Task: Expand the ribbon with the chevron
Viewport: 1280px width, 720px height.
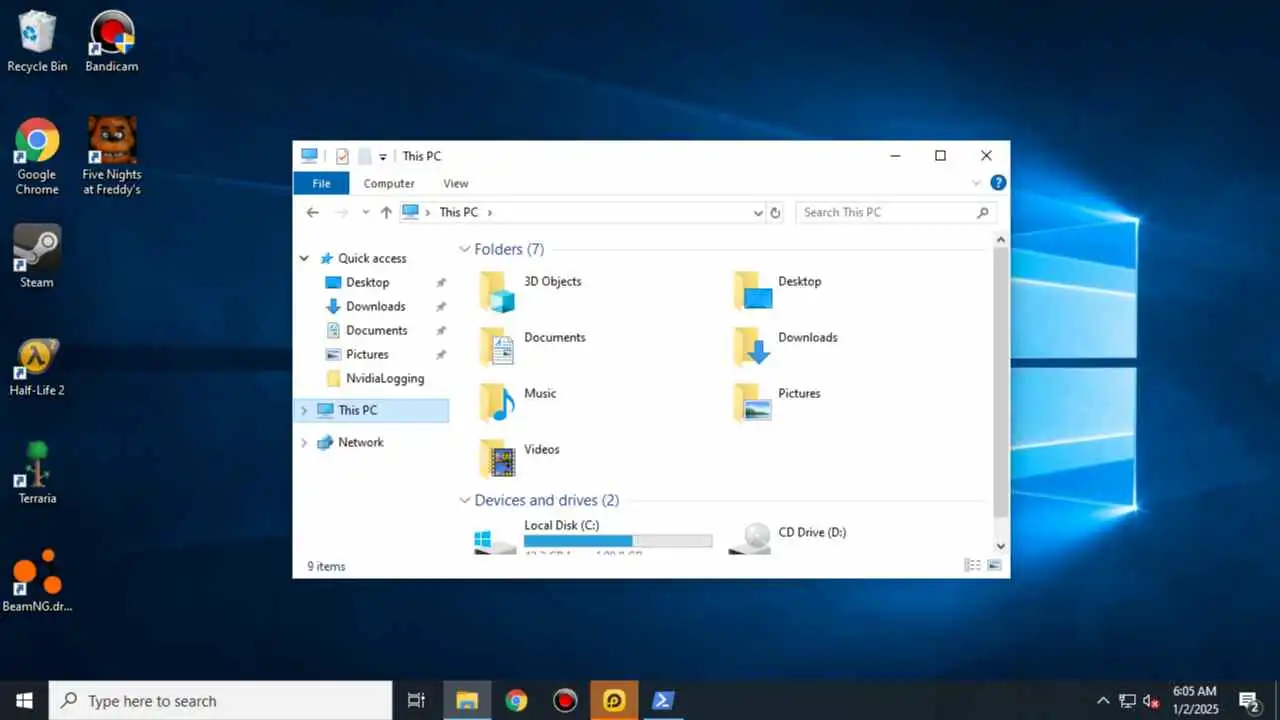Action: pyautogui.click(x=976, y=183)
